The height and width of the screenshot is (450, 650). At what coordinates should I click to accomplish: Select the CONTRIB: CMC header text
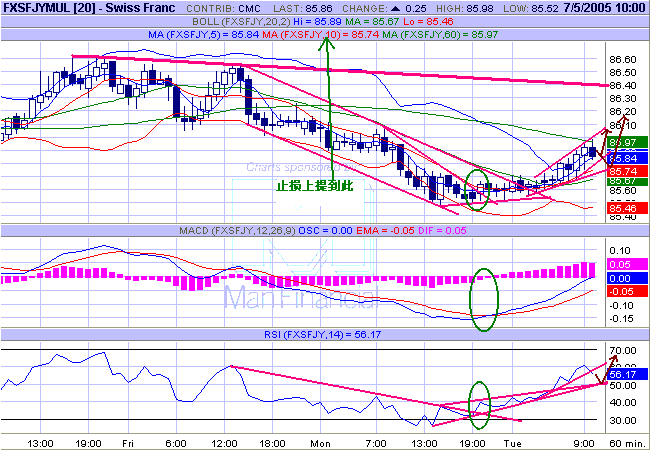(223, 9)
